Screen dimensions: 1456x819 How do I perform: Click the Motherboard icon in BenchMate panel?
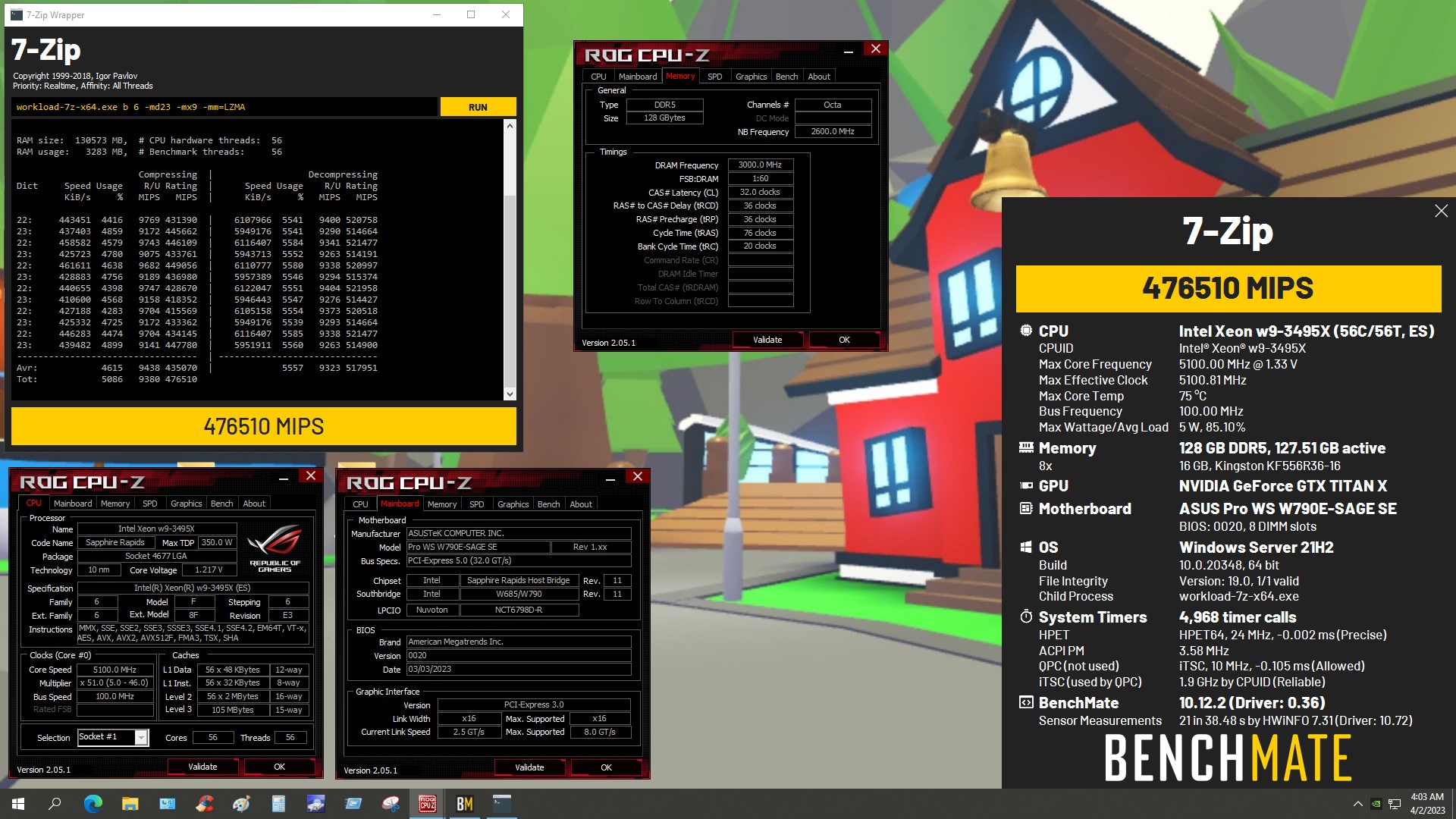click(x=1026, y=508)
